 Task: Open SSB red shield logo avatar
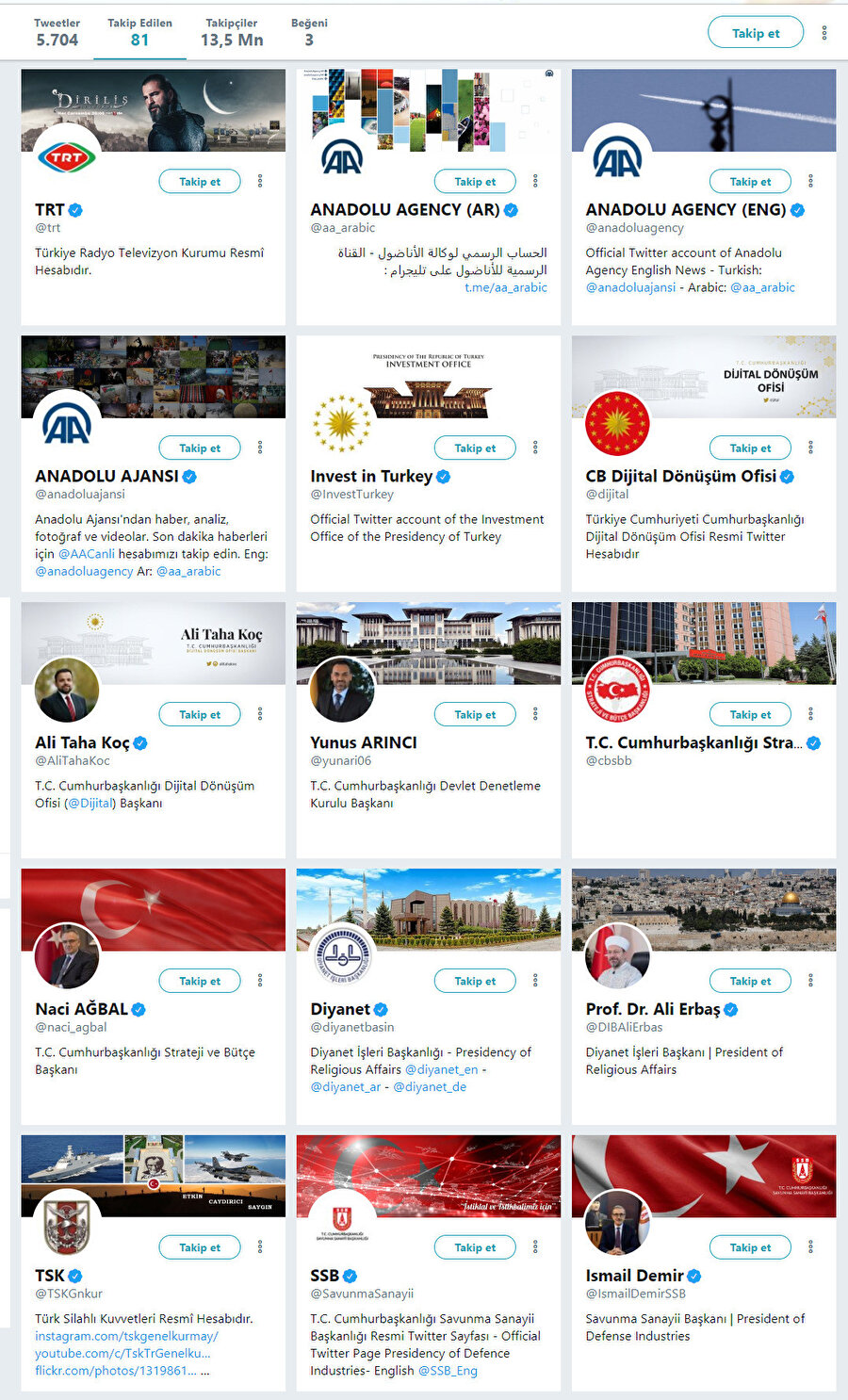342,1223
